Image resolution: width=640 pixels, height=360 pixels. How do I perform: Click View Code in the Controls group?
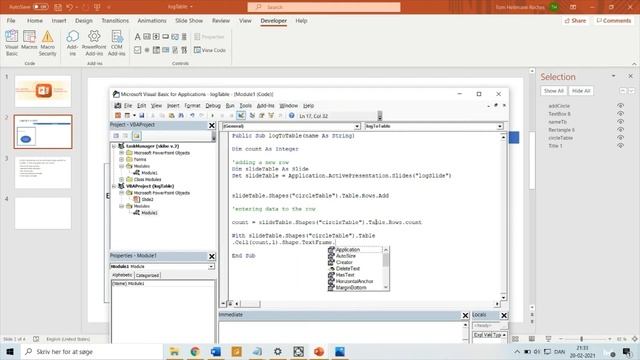click(210, 50)
